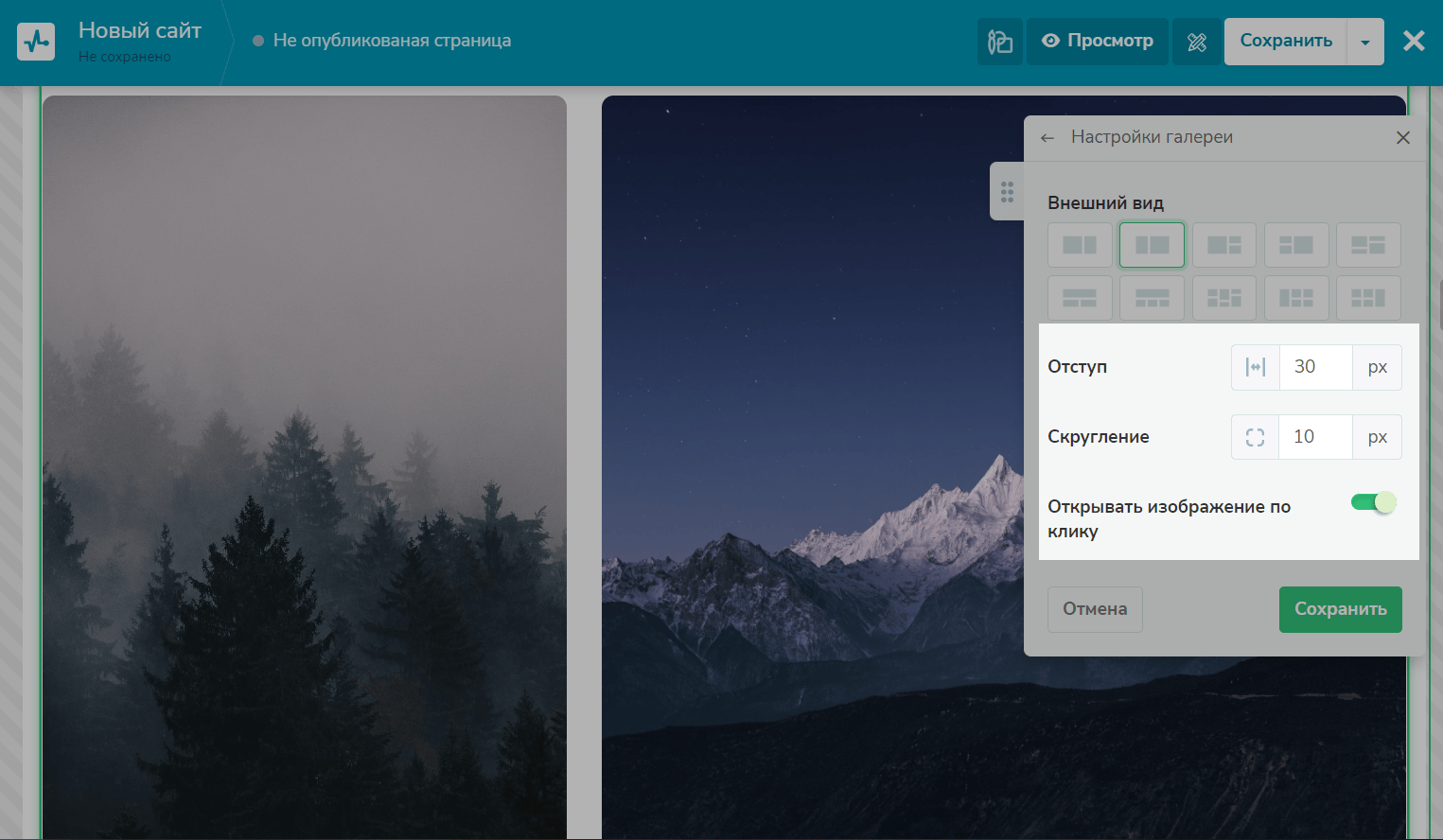Click the Отступ value field showing 30
The width and height of the screenshot is (1443, 840).
pos(1315,367)
